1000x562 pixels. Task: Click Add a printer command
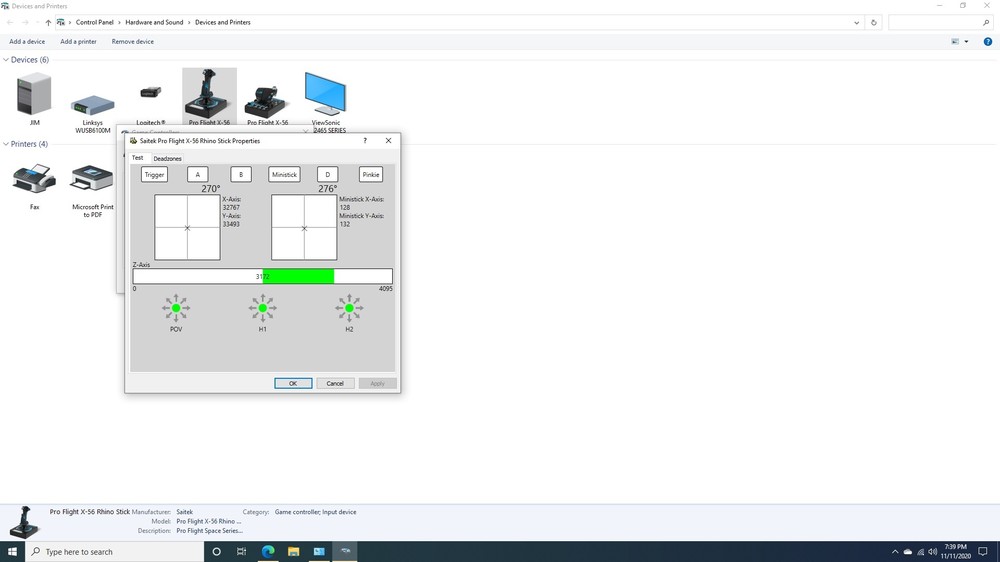(x=78, y=41)
